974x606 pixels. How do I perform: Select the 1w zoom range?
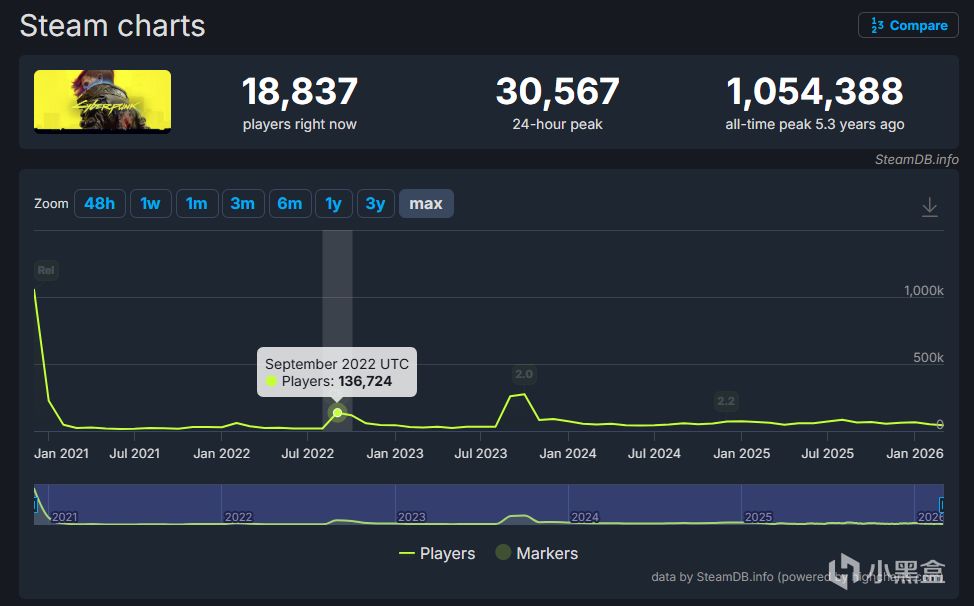point(150,204)
